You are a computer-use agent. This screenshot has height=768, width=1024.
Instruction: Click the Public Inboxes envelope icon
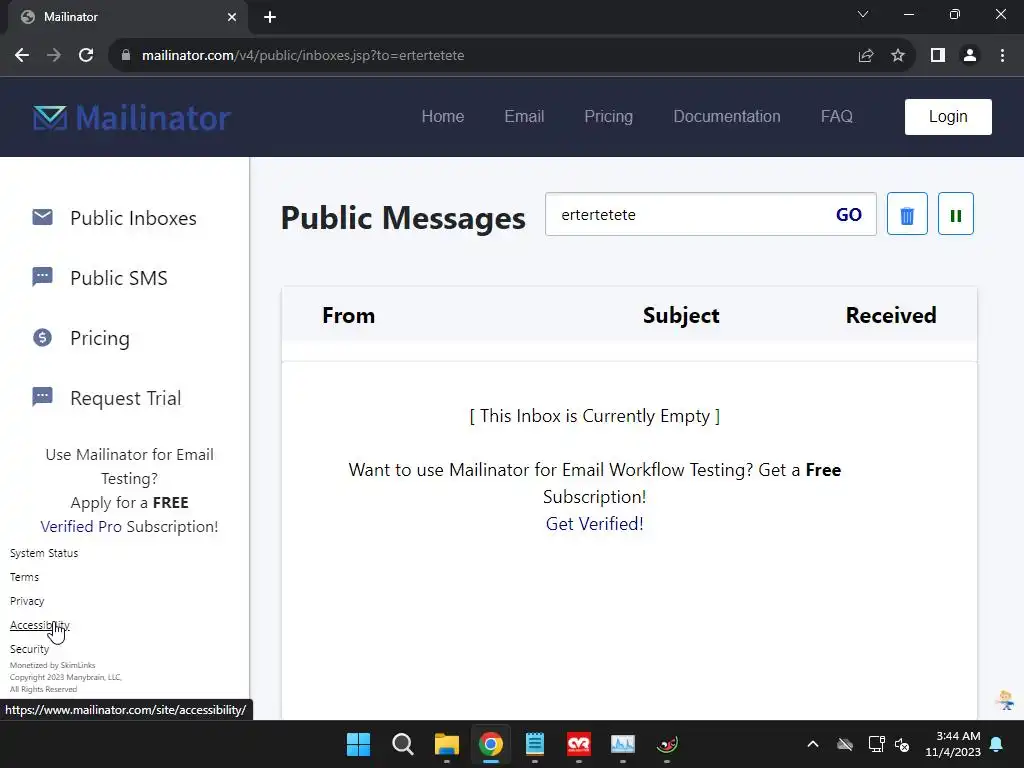click(42, 217)
